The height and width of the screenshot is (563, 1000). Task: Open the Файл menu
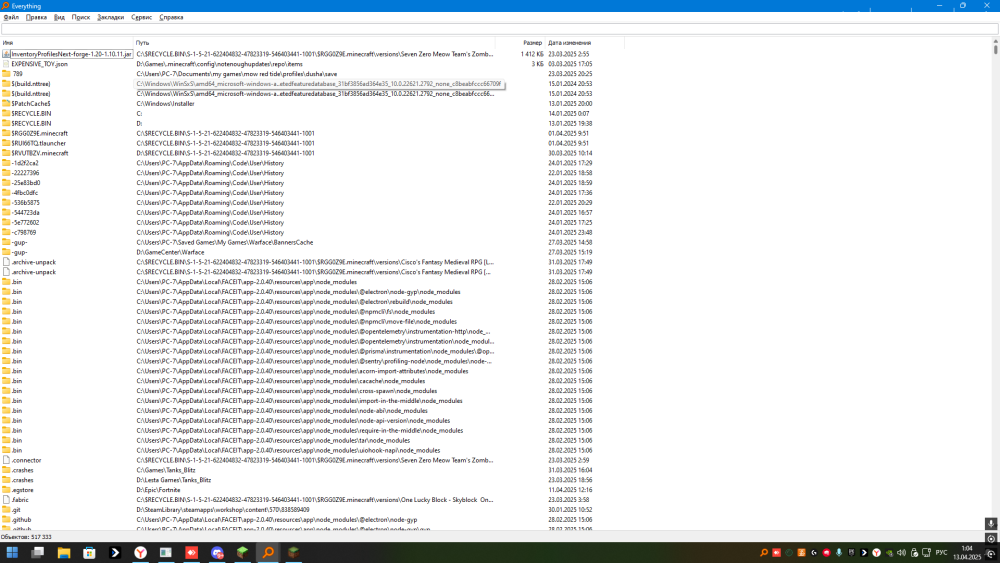coord(11,17)
